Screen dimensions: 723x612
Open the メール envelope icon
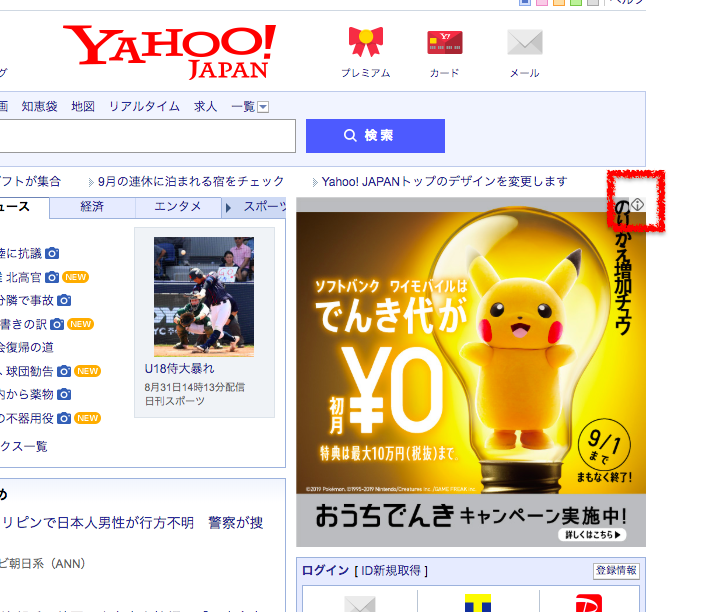525,42
